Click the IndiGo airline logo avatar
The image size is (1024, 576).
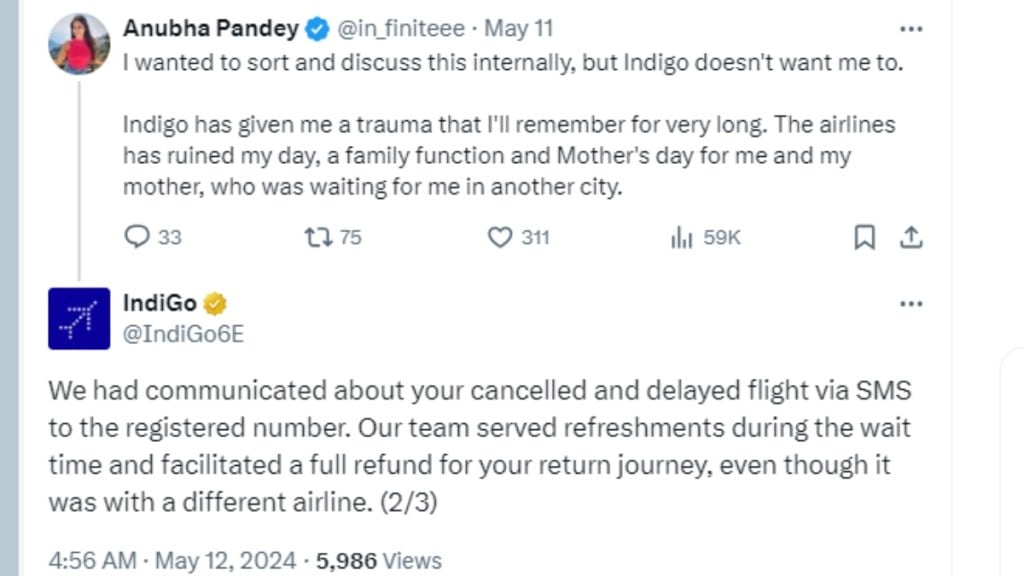coord(79,319)
